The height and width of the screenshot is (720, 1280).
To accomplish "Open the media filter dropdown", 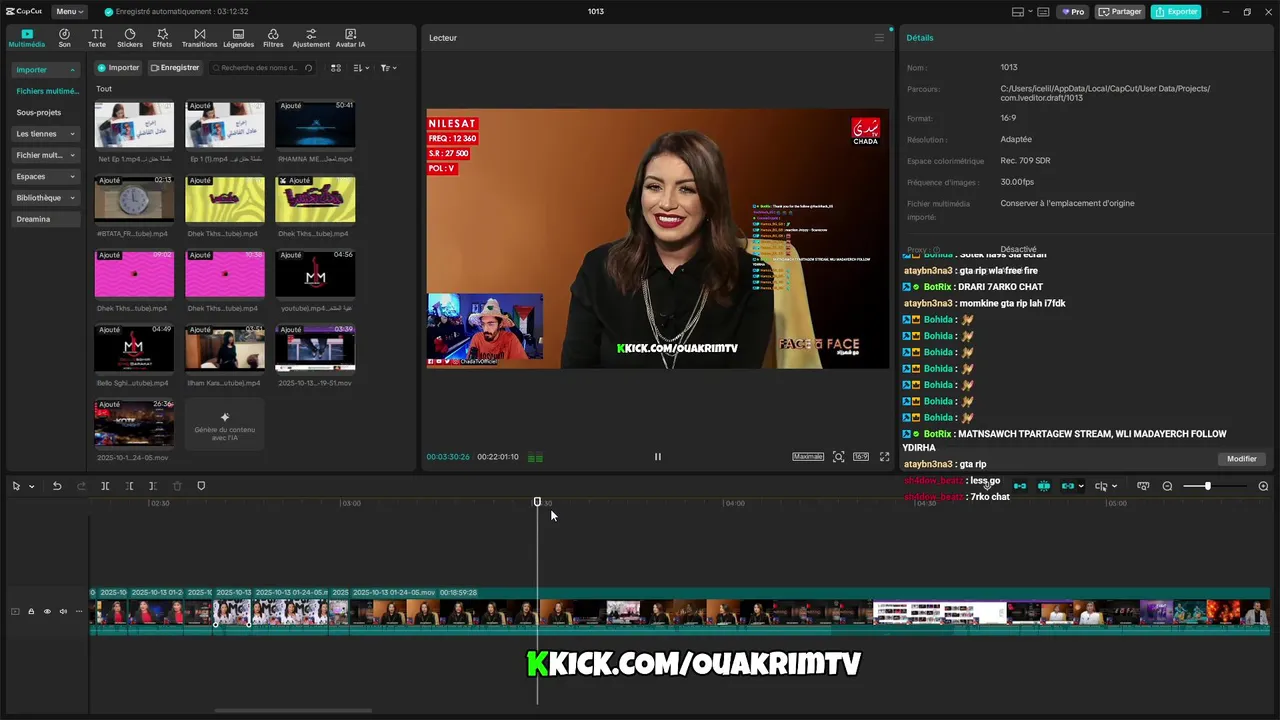I will point(388,68).
